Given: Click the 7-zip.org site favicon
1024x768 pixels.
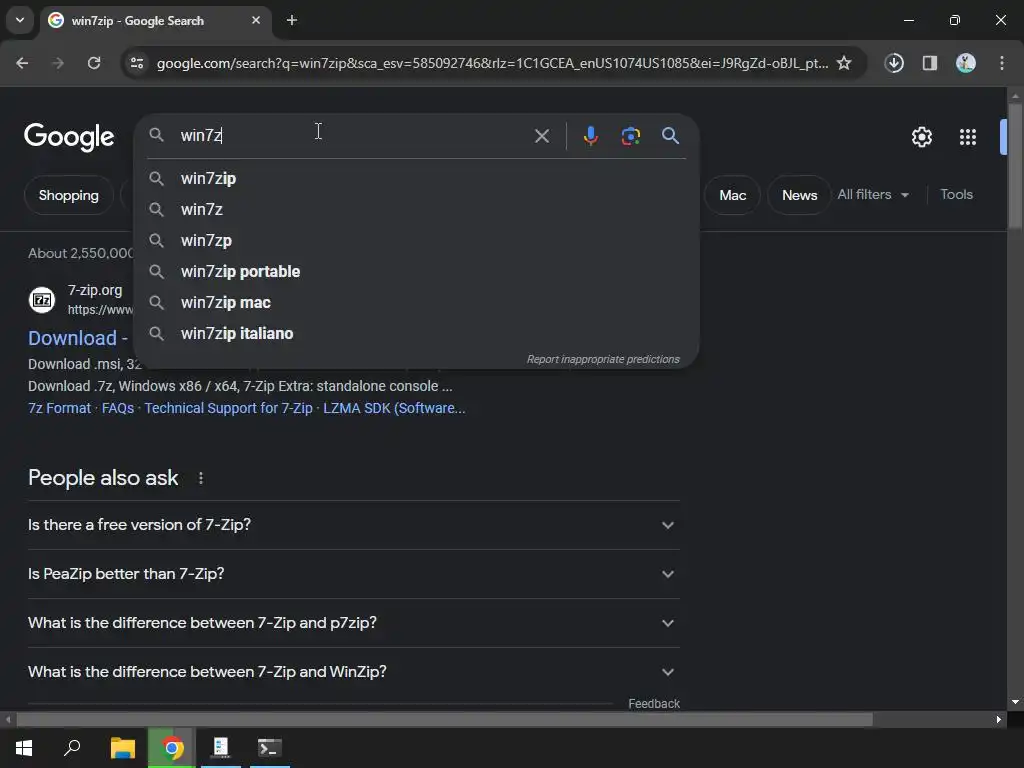Looking at the screenshot, I should coord(42,300).
